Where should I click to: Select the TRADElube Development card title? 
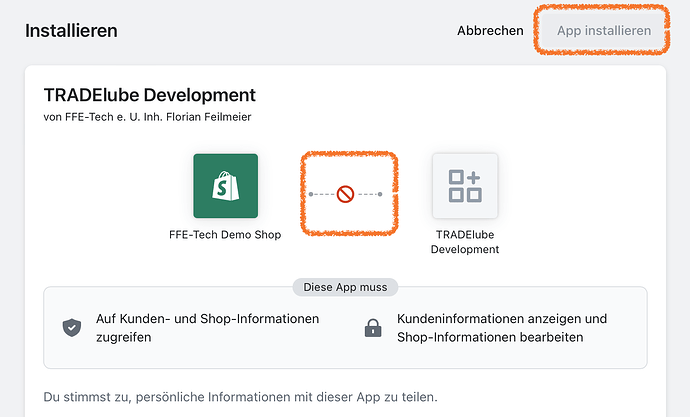click(x=150, y=96)
